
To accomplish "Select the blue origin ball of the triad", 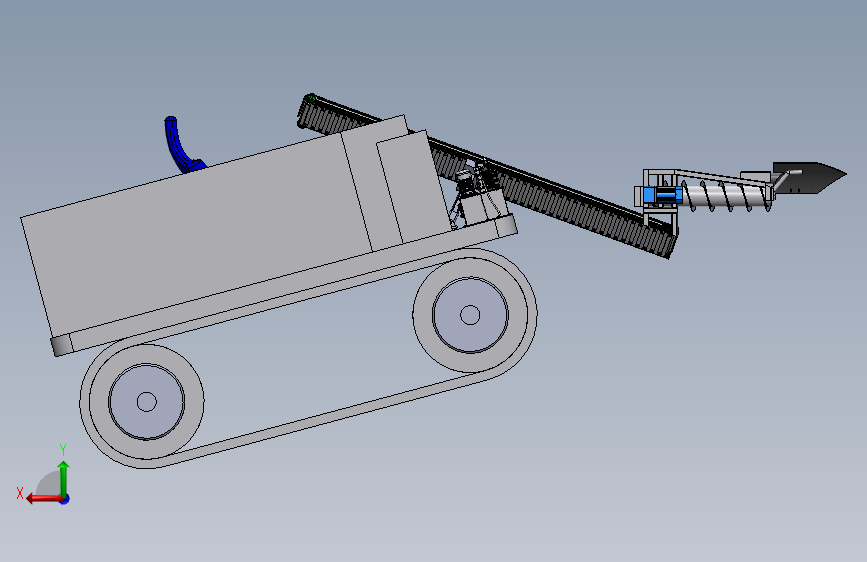I will pos(65,499).
